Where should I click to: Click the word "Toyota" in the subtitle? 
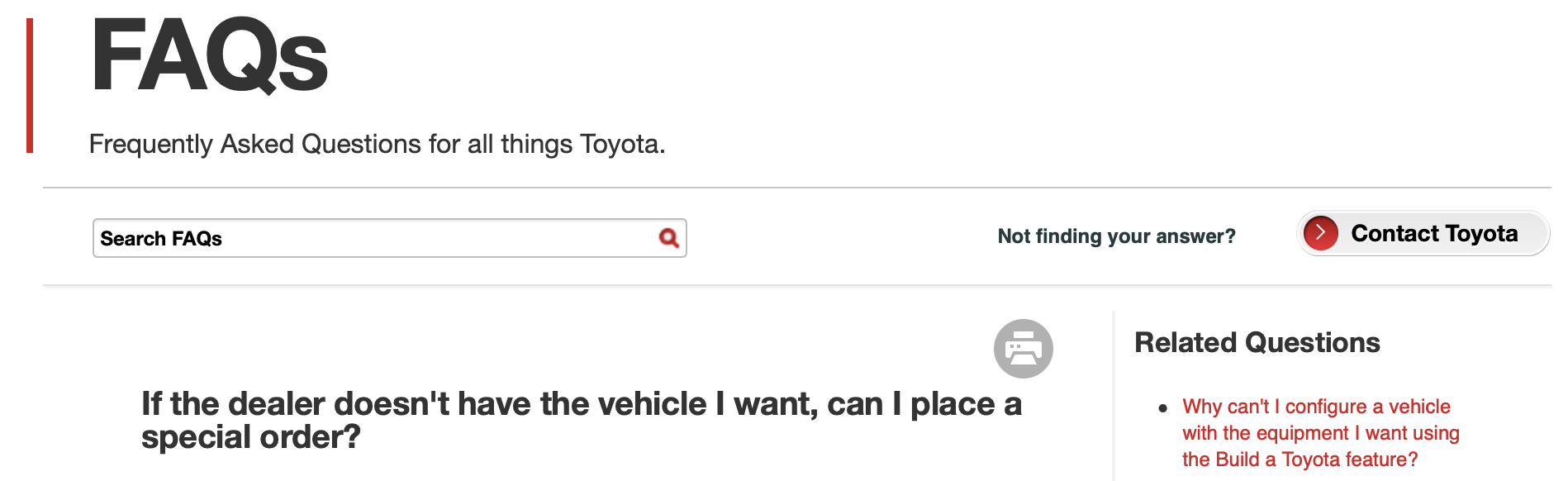(621, 144)
